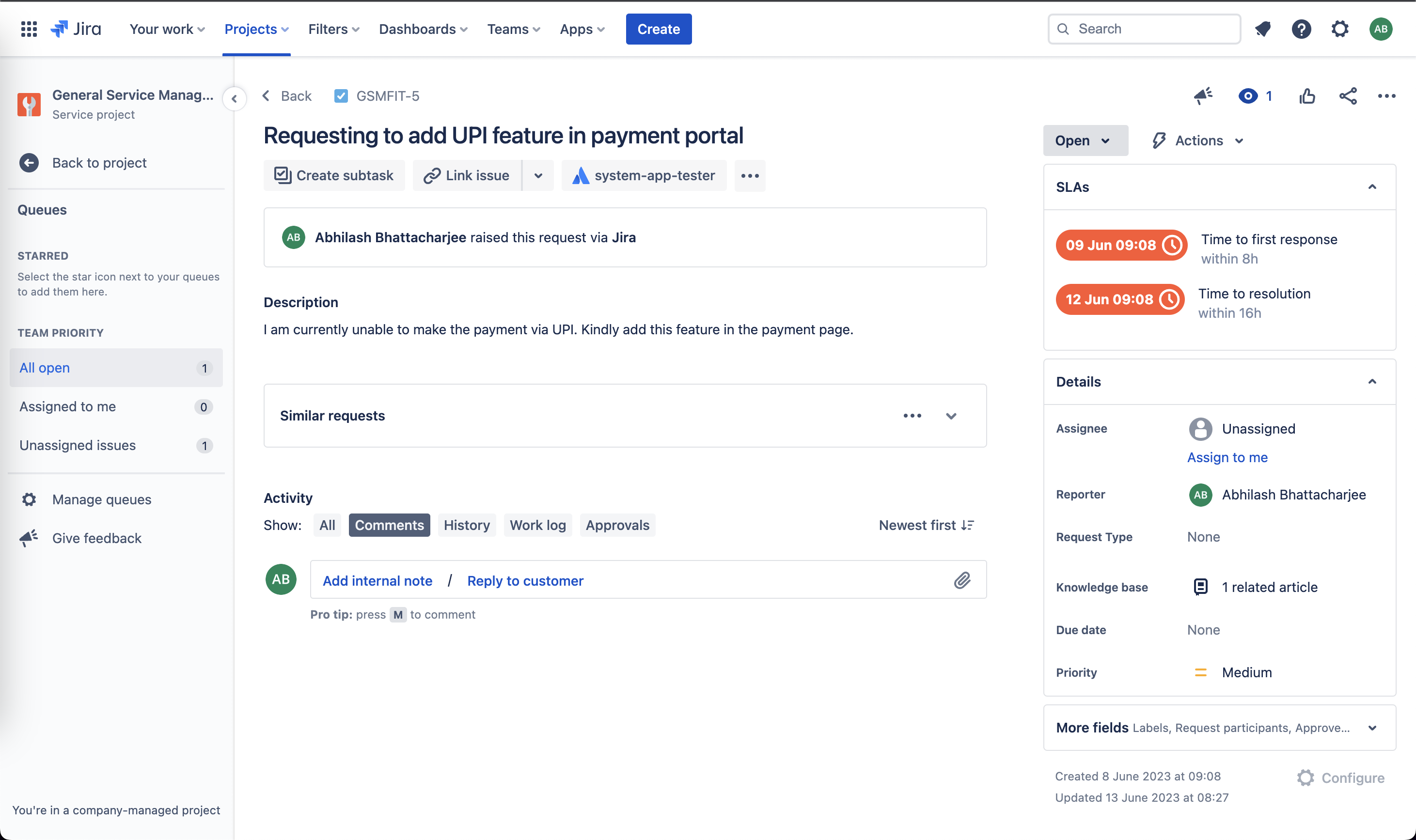Switch to the Work log tab
Image resolution: width=1416 pixels, height=840 pixels.
tap(537, 524)
